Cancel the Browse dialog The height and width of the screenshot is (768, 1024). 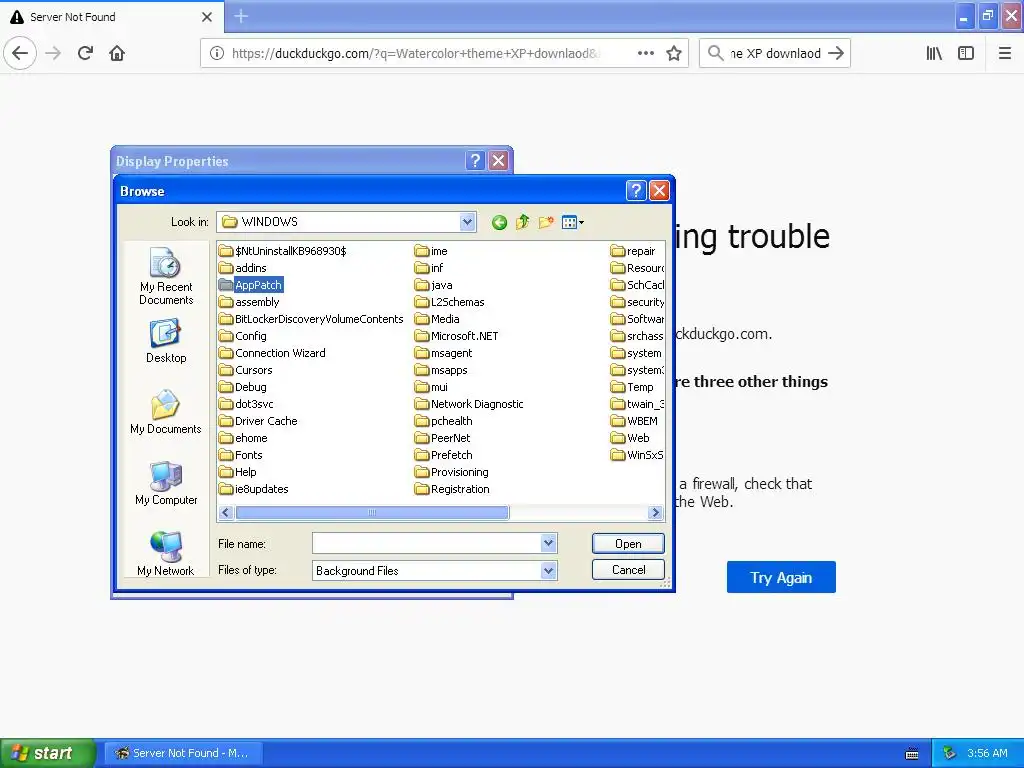(x=628, y=570)
